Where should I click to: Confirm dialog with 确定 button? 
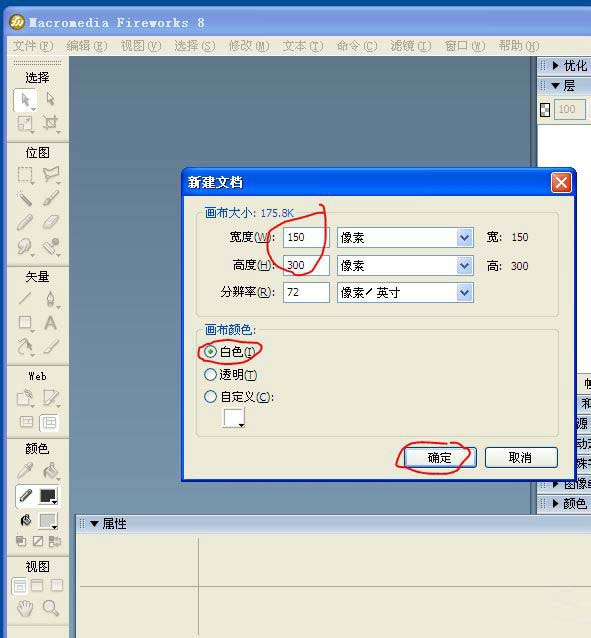(440, 458)
